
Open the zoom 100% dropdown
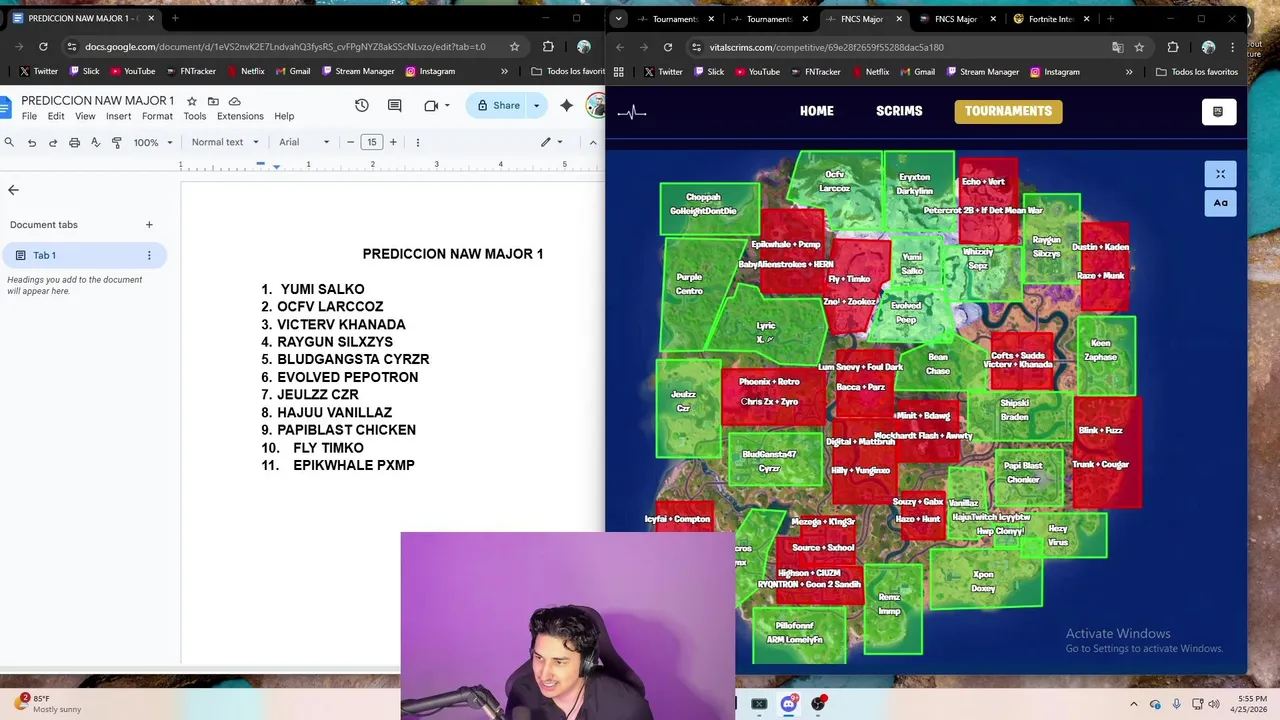tap(153, 142)
